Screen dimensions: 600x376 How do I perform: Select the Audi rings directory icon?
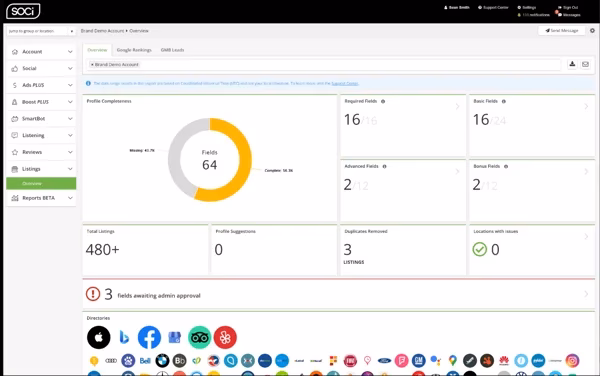(x=111, y=360)
